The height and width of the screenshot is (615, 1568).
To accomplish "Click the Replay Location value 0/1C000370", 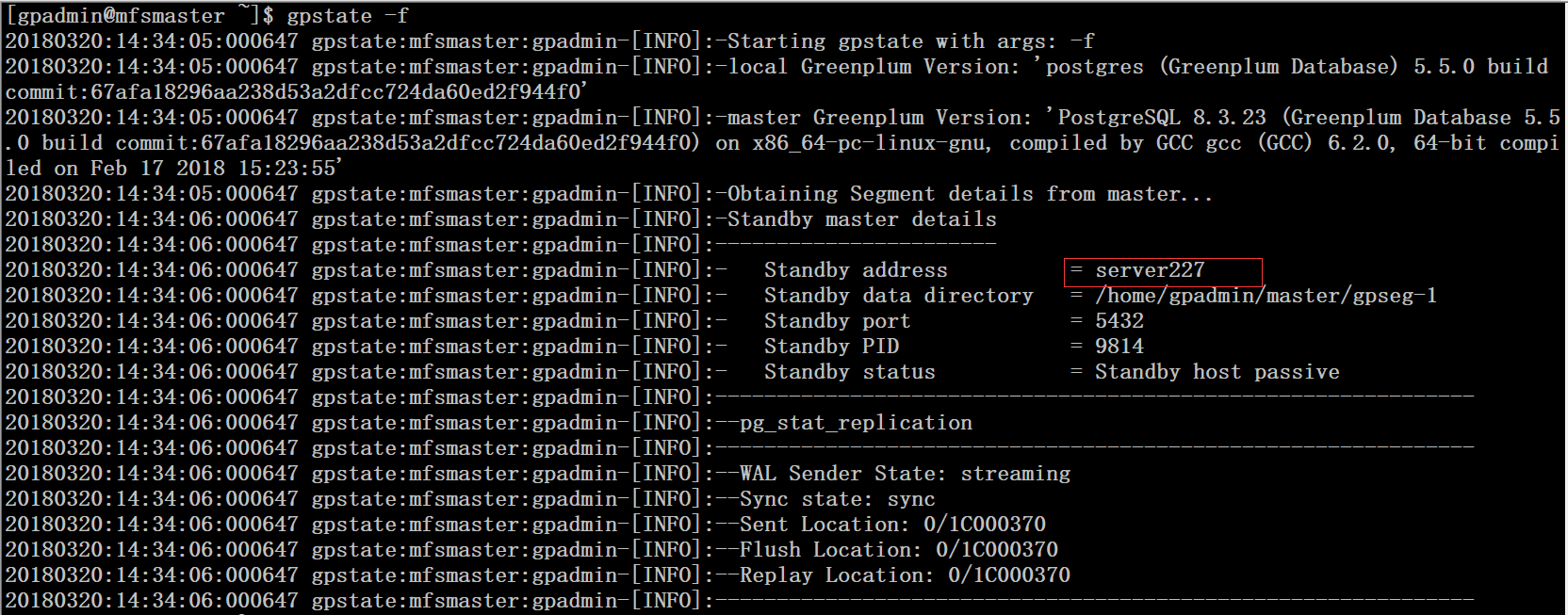I will [1008, 575].
